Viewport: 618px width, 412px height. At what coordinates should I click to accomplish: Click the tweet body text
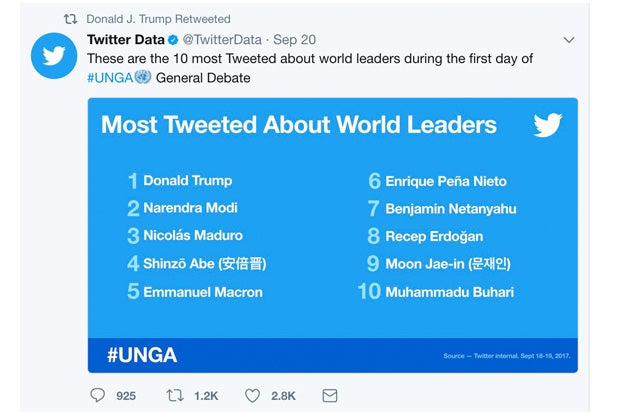point(310,59)
